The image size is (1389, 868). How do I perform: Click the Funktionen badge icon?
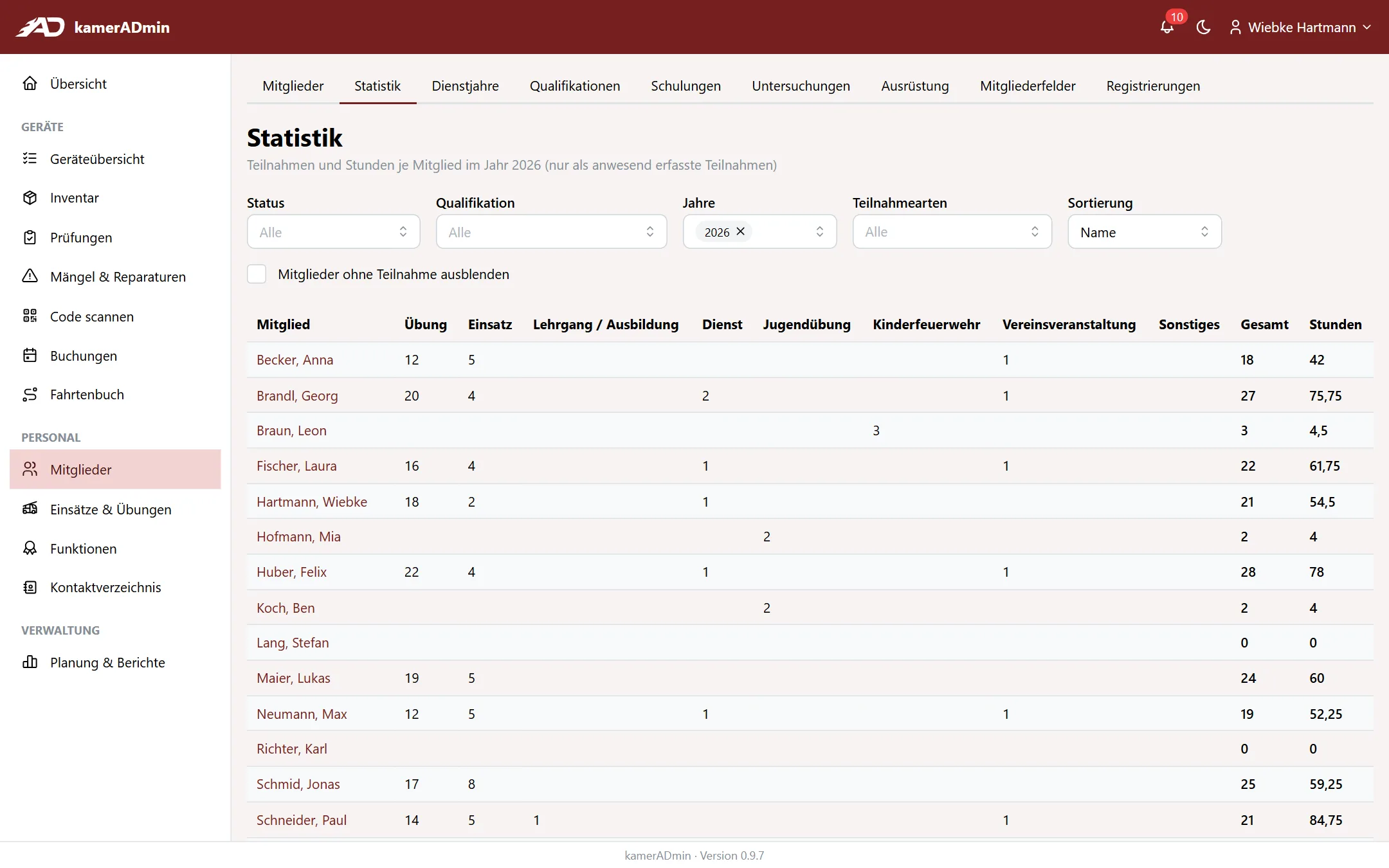tap(30, 548)
